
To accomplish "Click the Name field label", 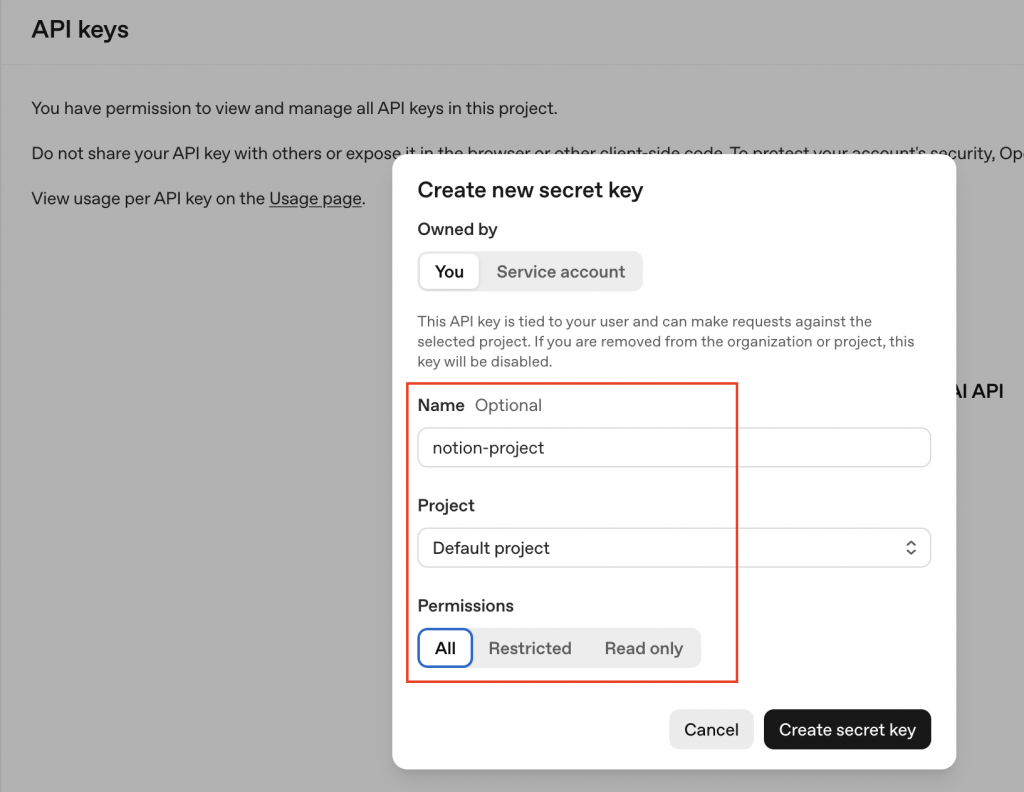I will point(441,405).
